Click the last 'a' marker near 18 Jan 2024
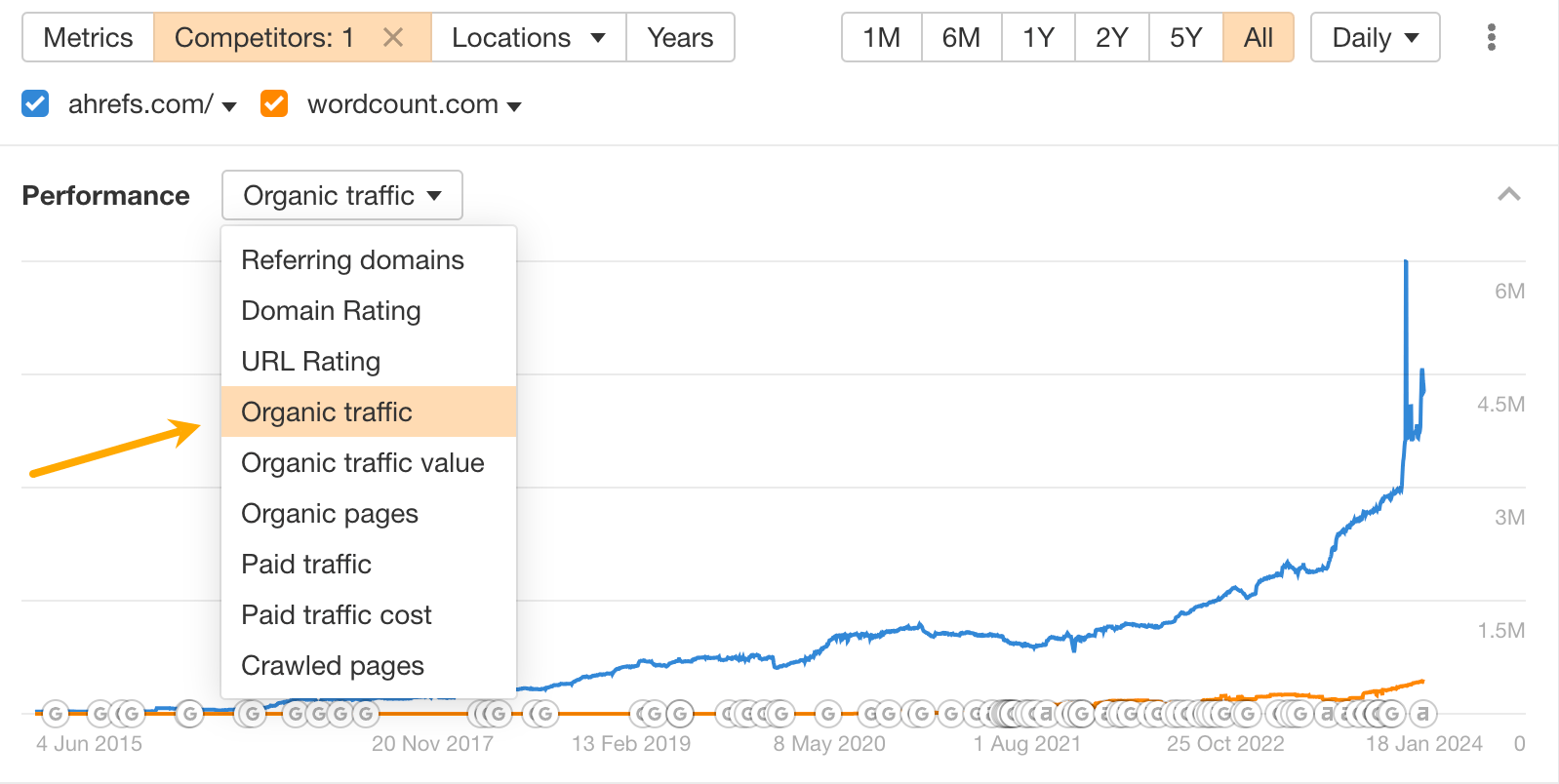 click(x=1422, y=714)
